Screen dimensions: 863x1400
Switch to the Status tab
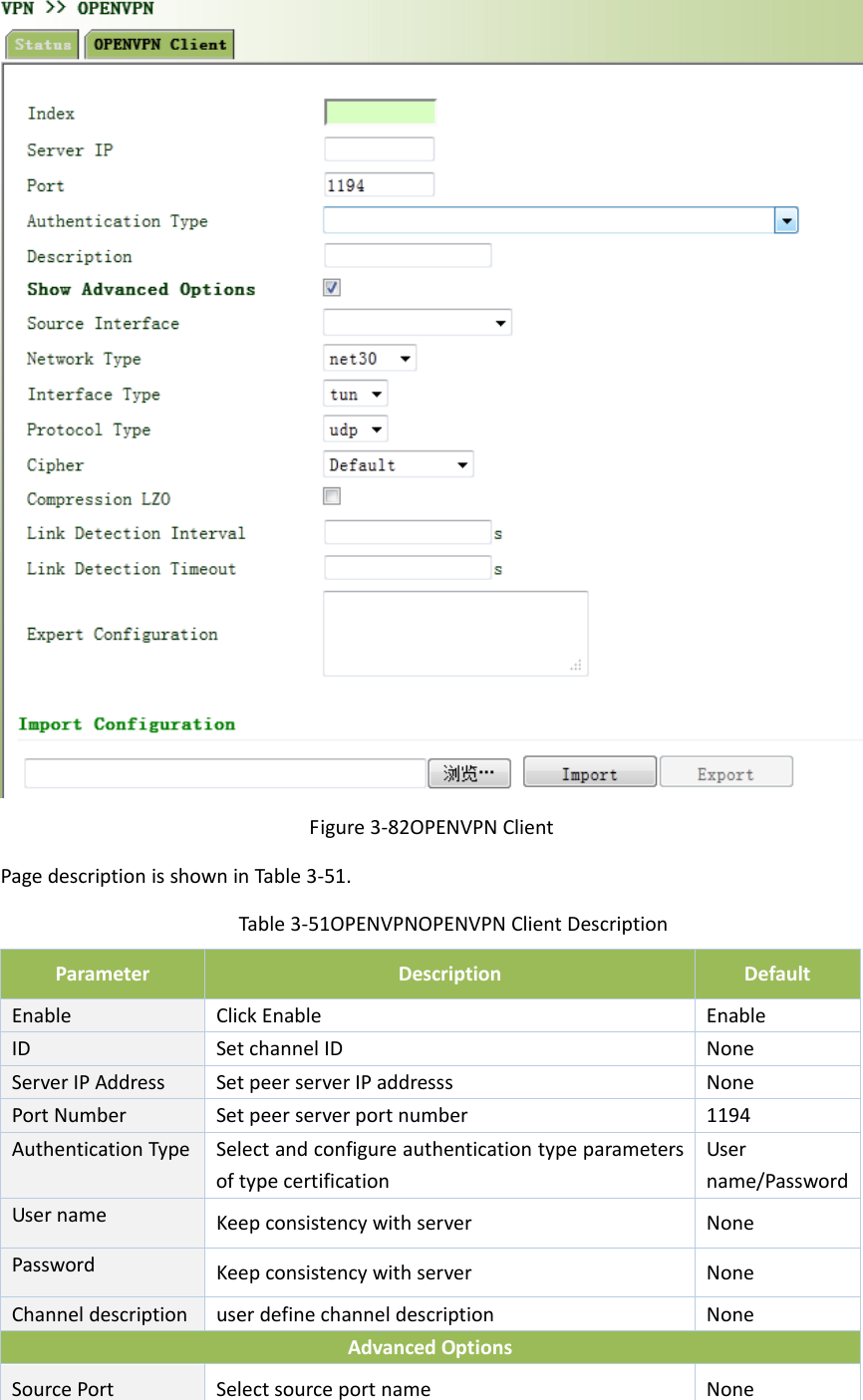pyautogui.click(x=42, y=44)
